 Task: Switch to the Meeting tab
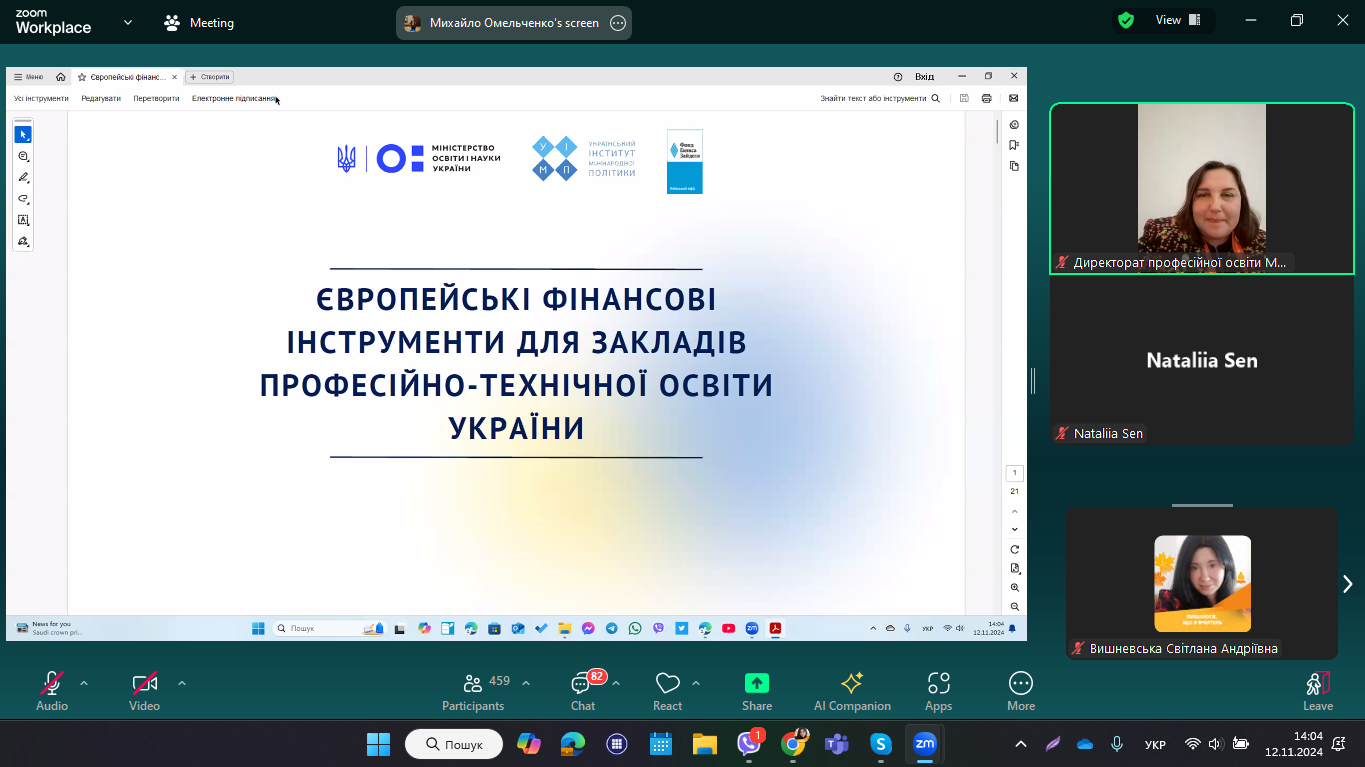[199, 22]
